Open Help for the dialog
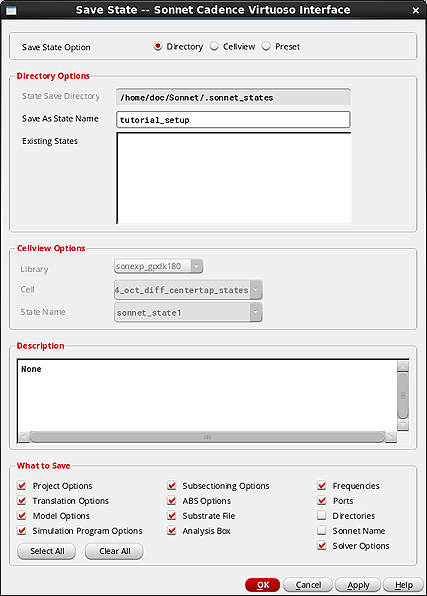 pyautogui.click(x=403, y=585)
